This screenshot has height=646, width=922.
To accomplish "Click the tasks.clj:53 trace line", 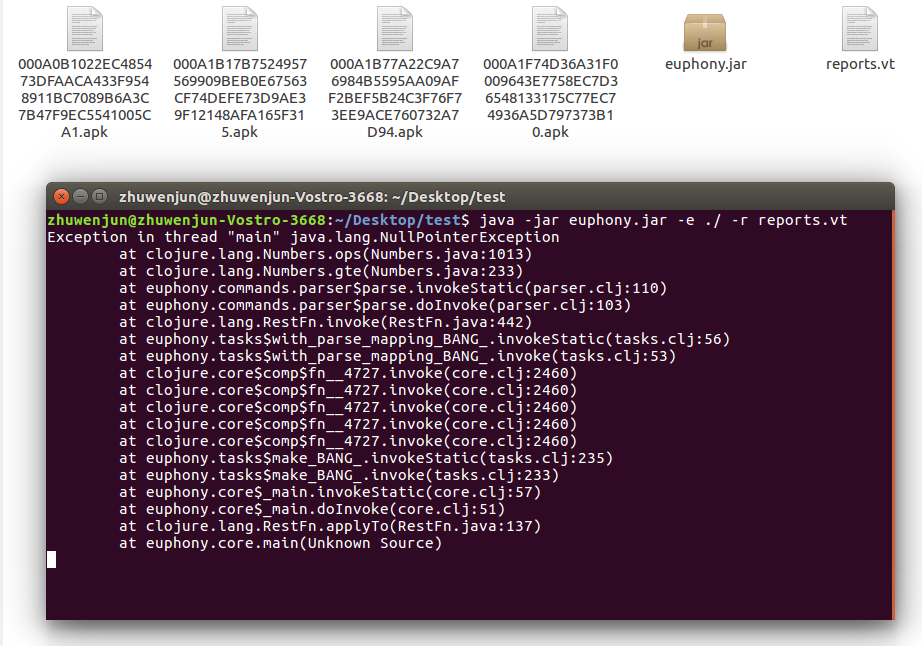I will (x=397, y=357).
